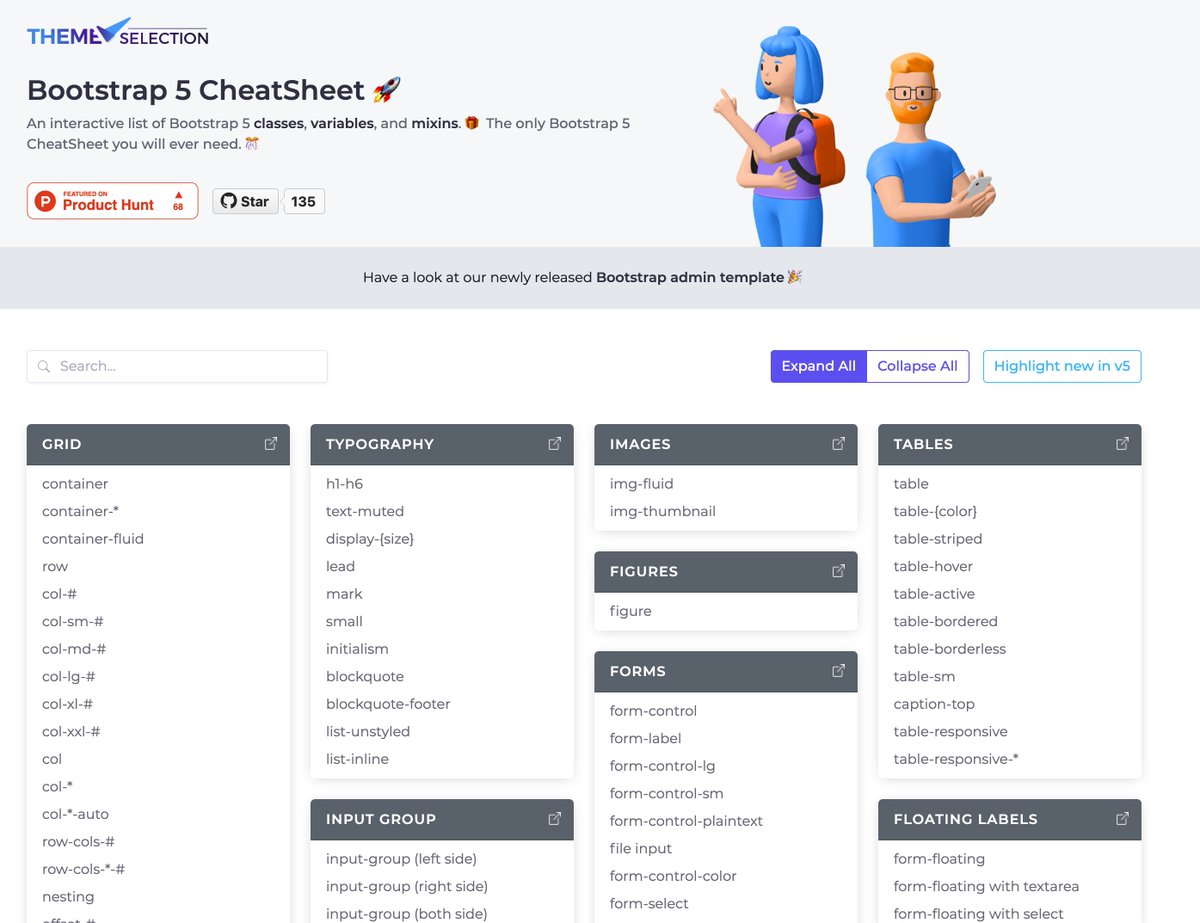Select the table-bordered entry

point(946,621)
